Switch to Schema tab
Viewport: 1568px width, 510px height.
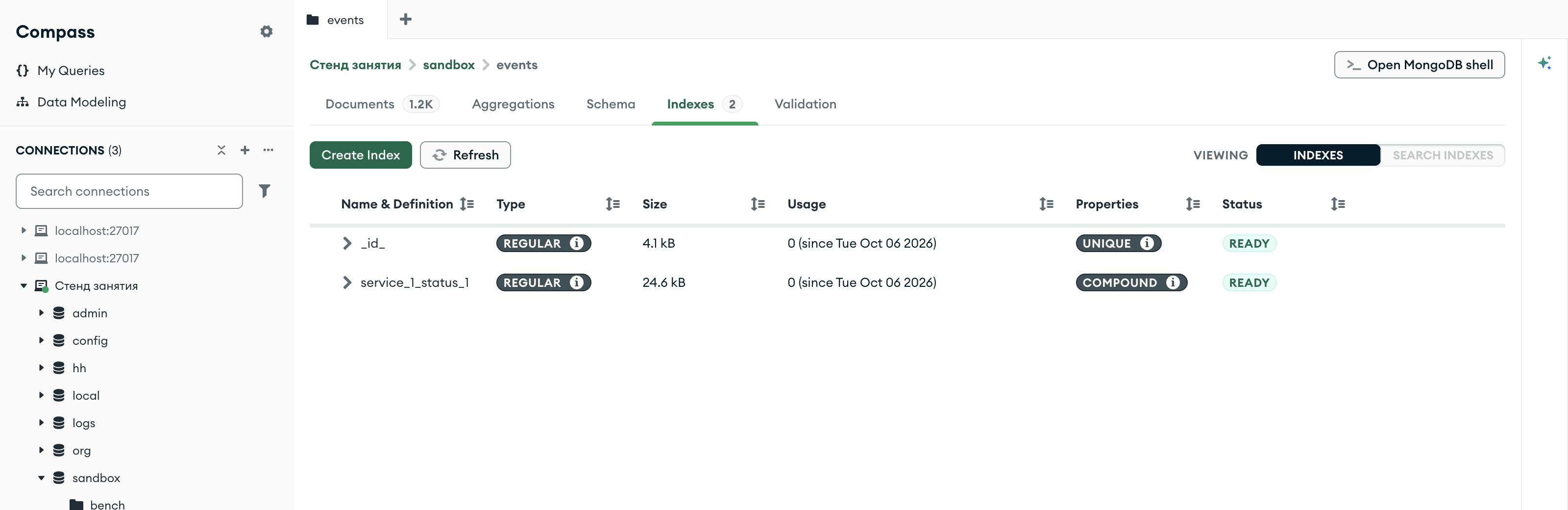click(x=611, y=104)
